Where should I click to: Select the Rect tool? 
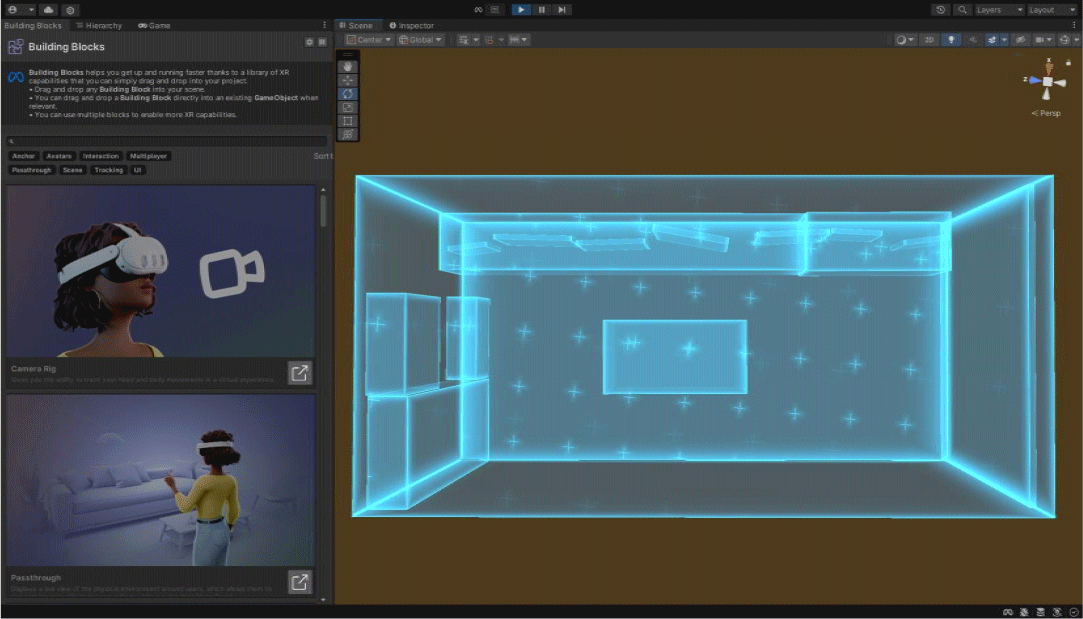click(347, 121)
